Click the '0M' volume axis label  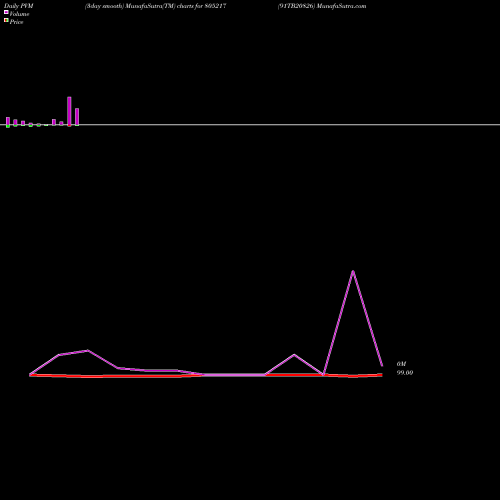pyautogui.click(x=401, y=364)
